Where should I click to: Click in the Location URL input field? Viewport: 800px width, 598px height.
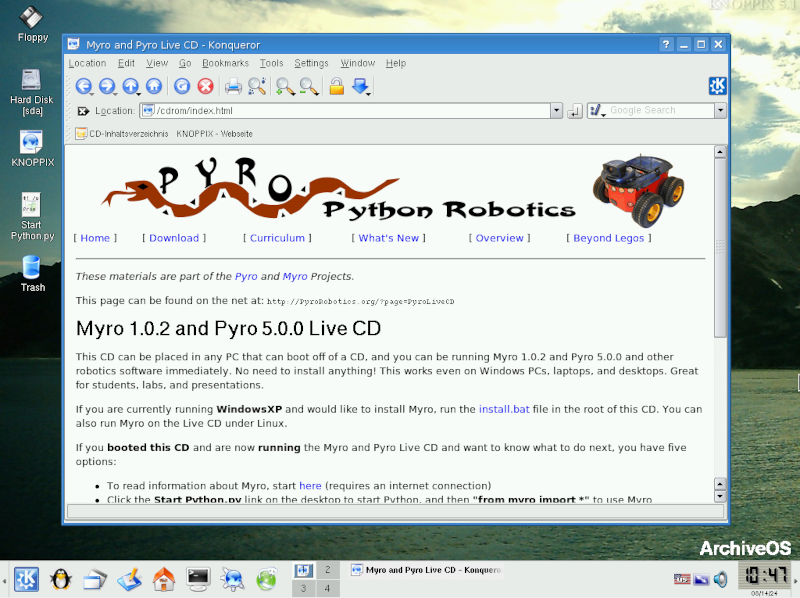(x=345, y=111)
